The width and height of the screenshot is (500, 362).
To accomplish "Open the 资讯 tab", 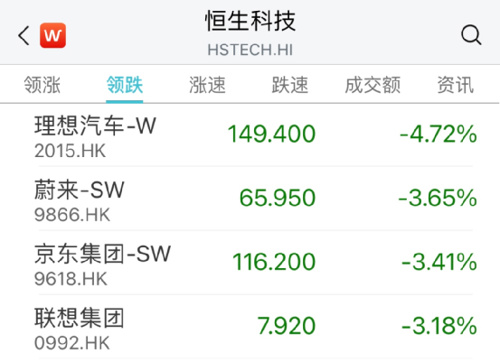I will [x=455, y=85].
